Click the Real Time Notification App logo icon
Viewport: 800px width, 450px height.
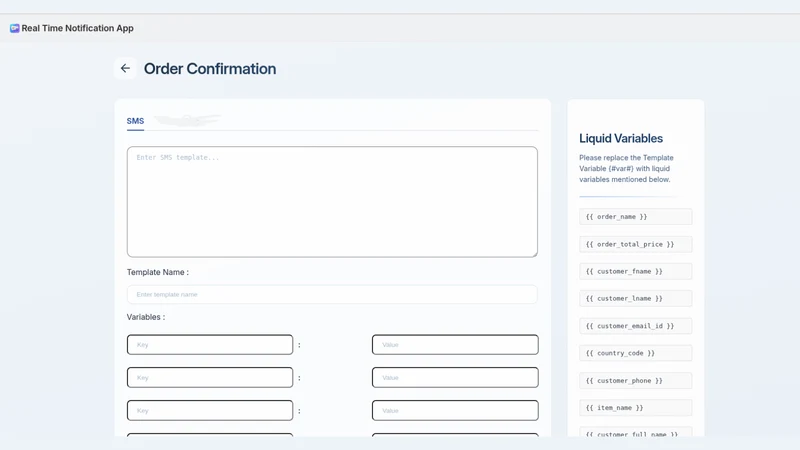(14, 29)
